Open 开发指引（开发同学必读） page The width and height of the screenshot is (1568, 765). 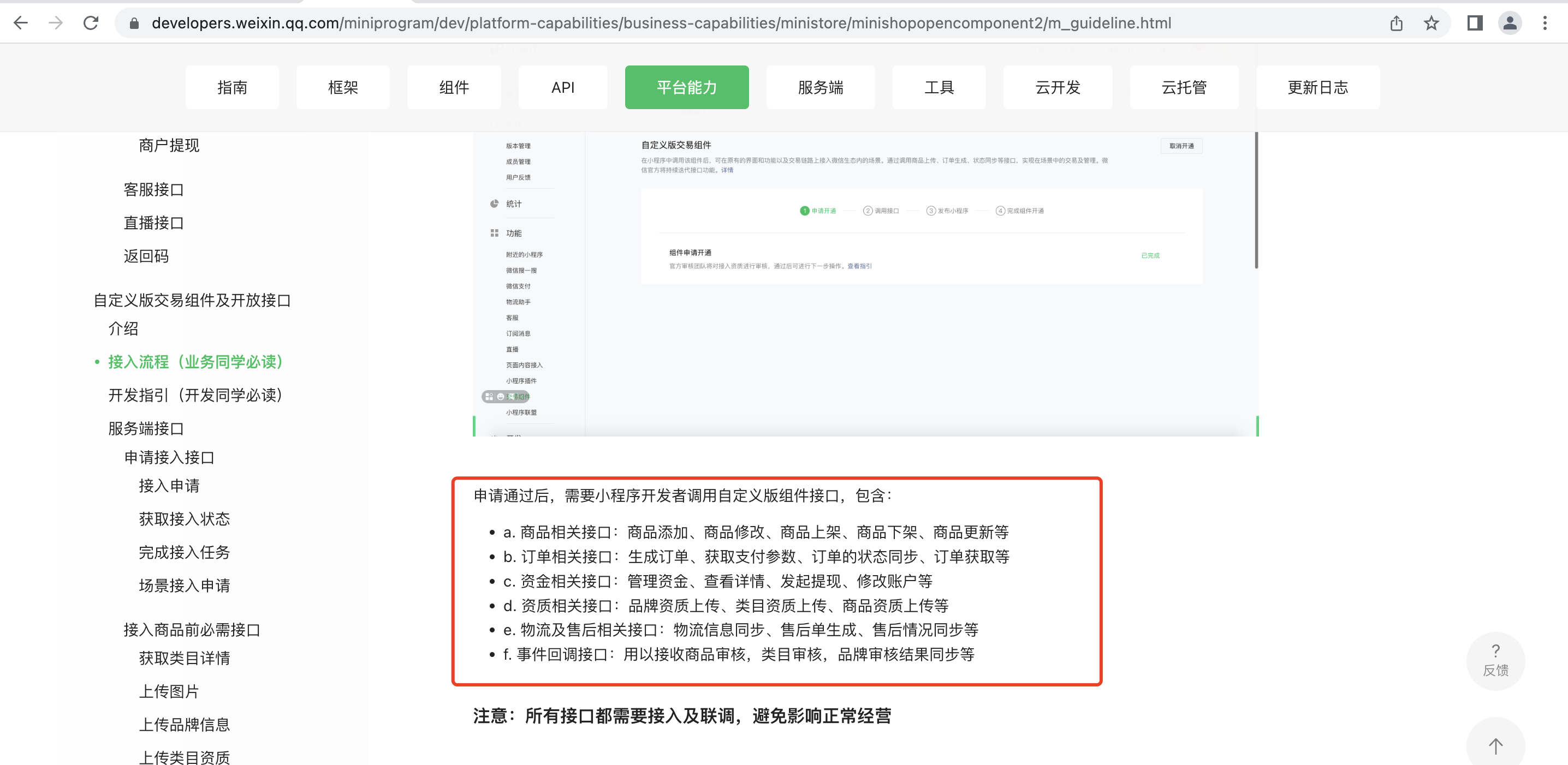[x=195, y=395]
